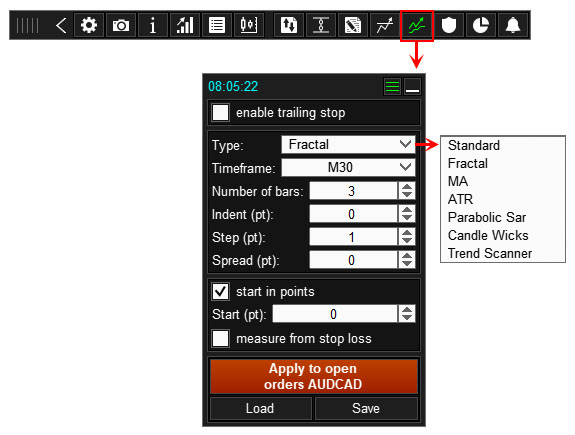Open the list icon in toolbar
The image size is (575, 435).
217,25
